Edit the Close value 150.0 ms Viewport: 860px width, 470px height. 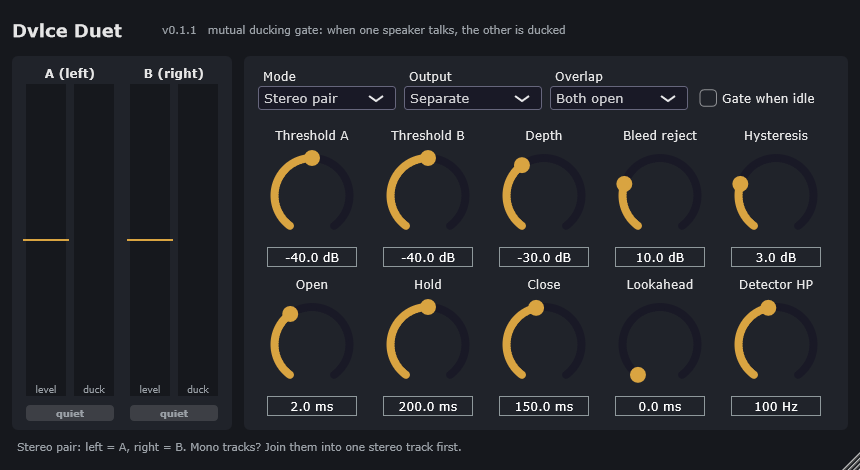point(544,406)
